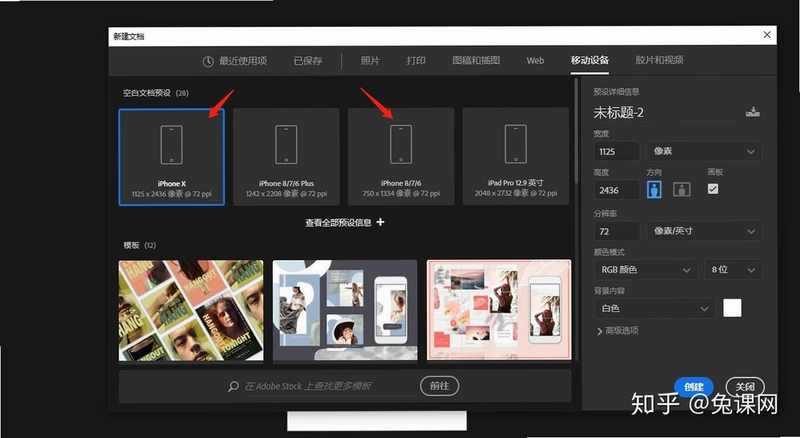Click the 高度 height field showing 2436
The image size is (800, 438).
pyautogui.click(x=617, y=190)
